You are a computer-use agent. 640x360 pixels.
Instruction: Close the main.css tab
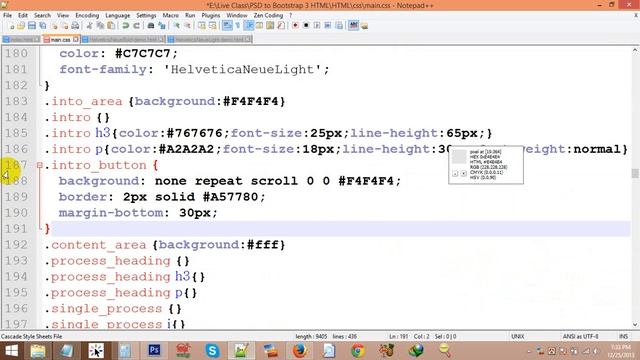coord(76,39)
